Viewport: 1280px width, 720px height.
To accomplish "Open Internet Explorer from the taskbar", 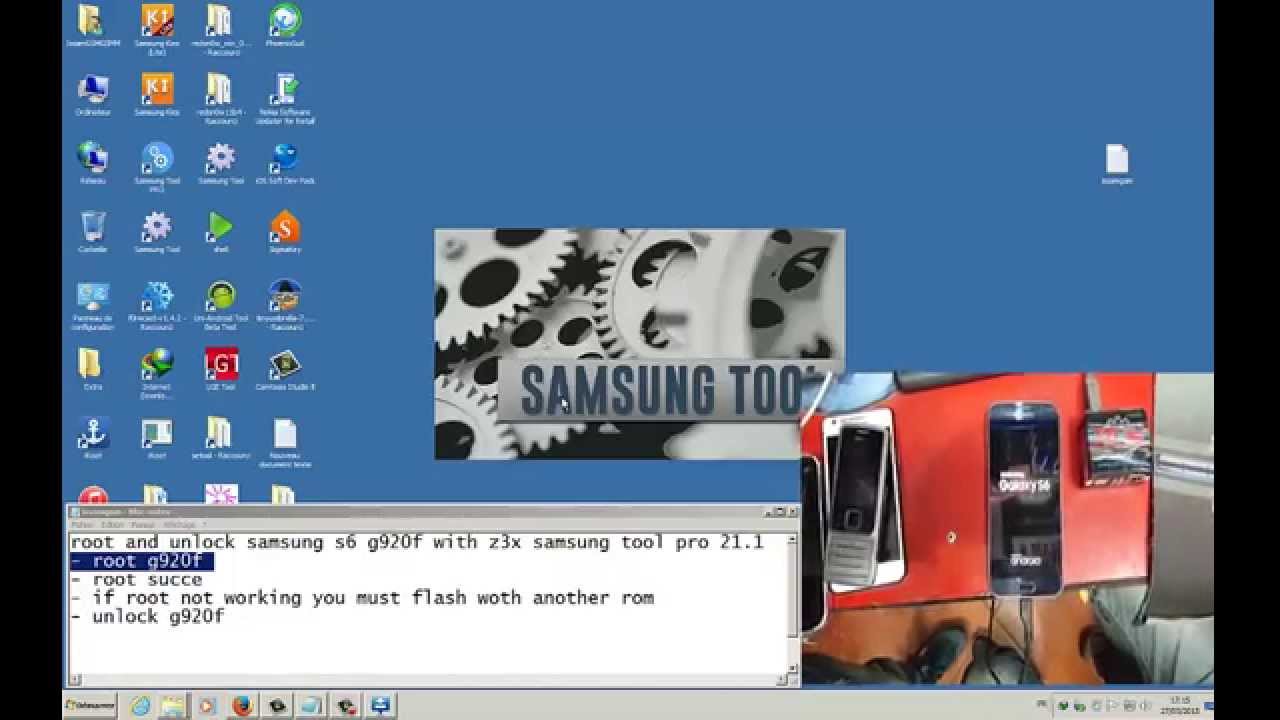I will point(141,706).
